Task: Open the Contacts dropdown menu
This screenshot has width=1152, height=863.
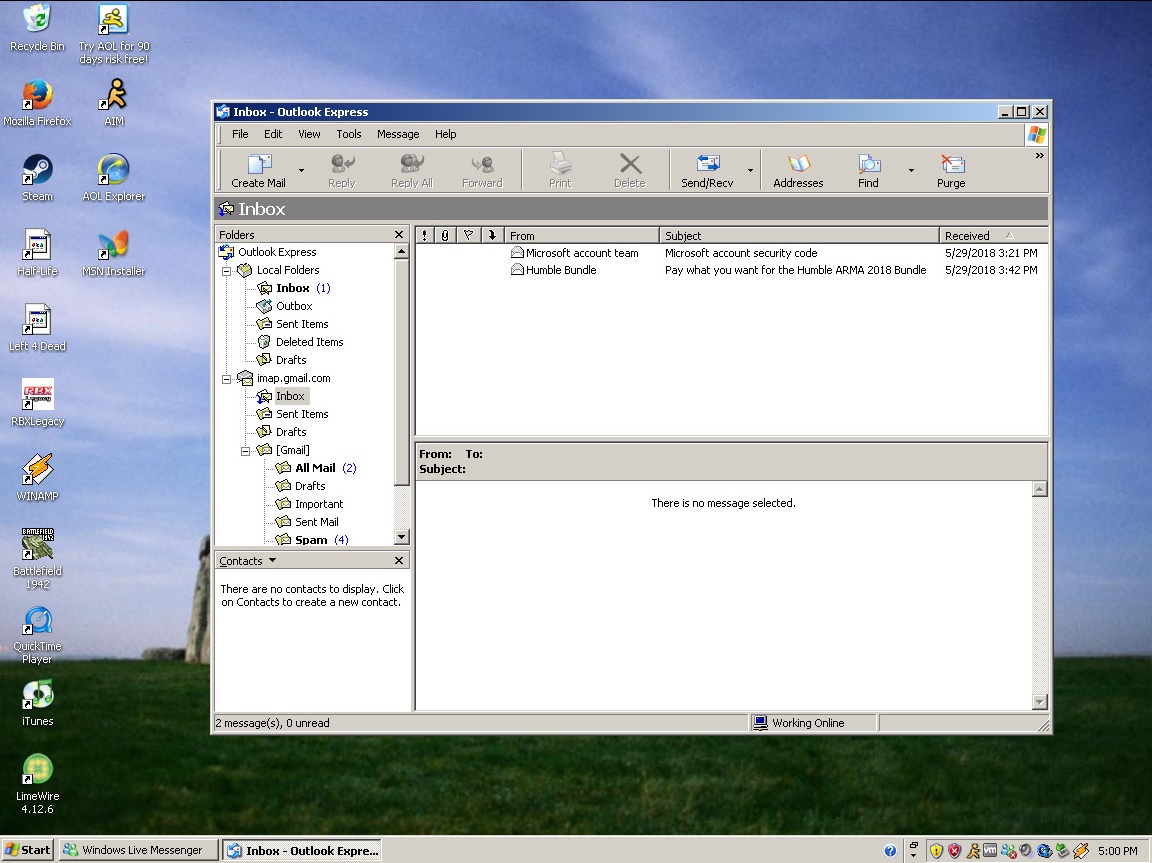Action: pos(272,561)
